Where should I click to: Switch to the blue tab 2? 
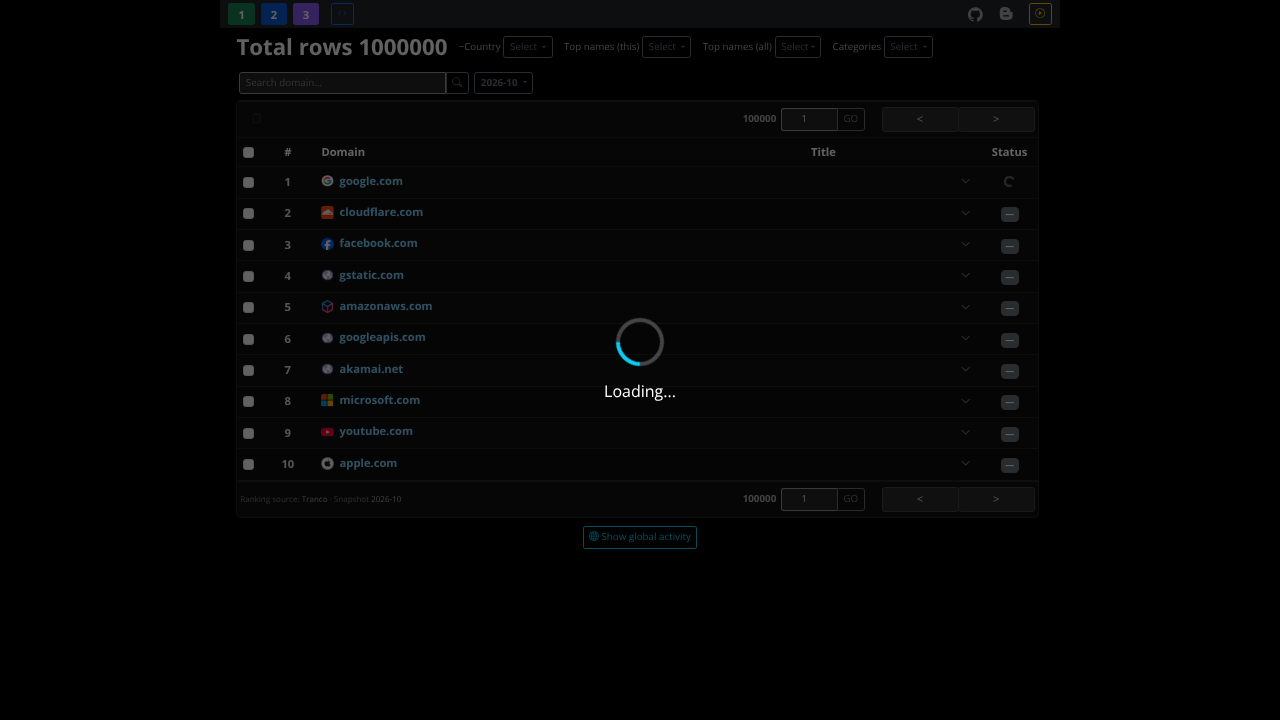tap(274, 14)
